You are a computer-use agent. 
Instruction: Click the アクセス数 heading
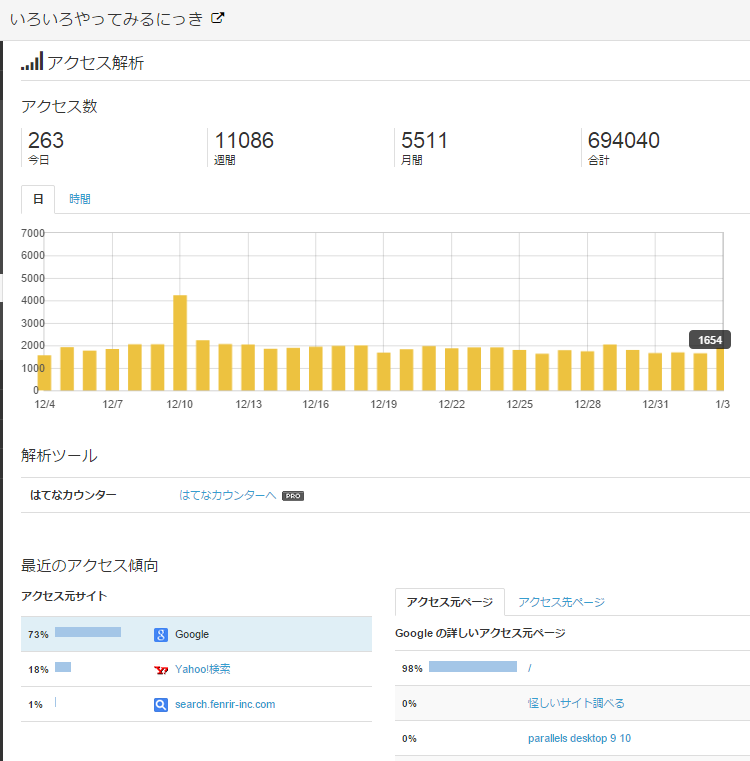click(x=59, y=106)
